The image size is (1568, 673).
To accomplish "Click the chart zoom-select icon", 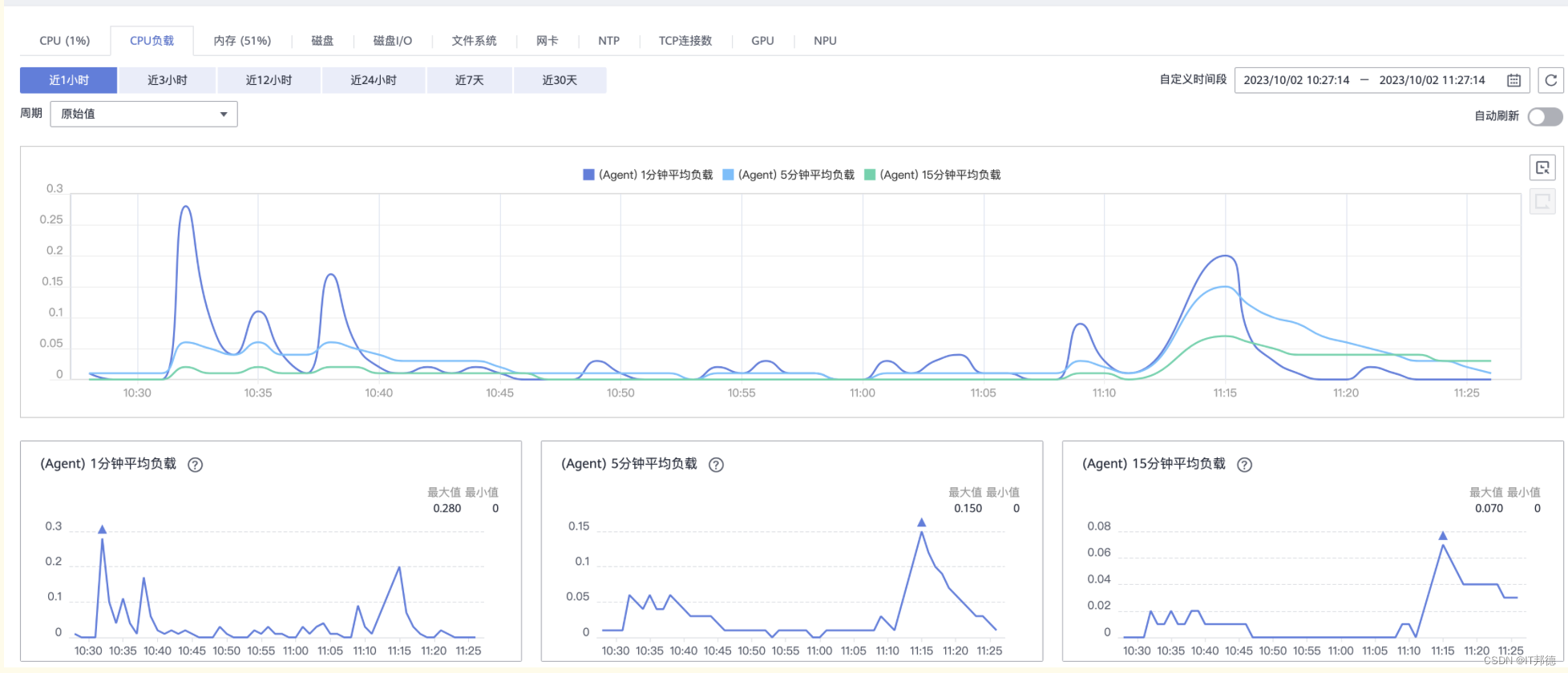I will click(1542, 167).
